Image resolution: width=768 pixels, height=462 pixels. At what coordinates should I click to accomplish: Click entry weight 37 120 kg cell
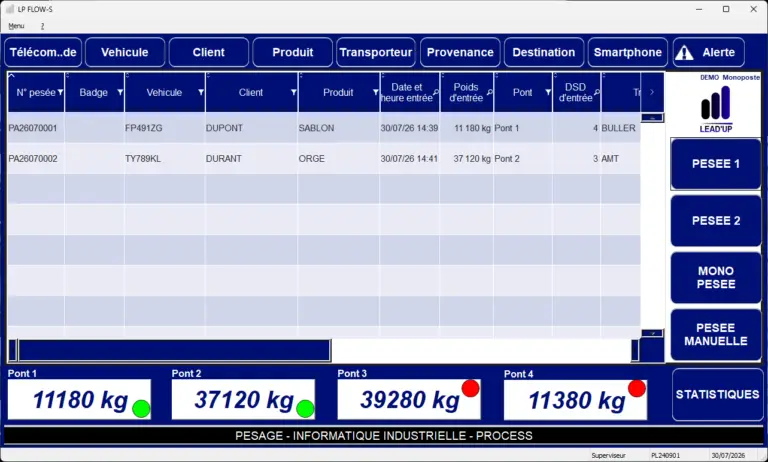[x=467, y=159]
